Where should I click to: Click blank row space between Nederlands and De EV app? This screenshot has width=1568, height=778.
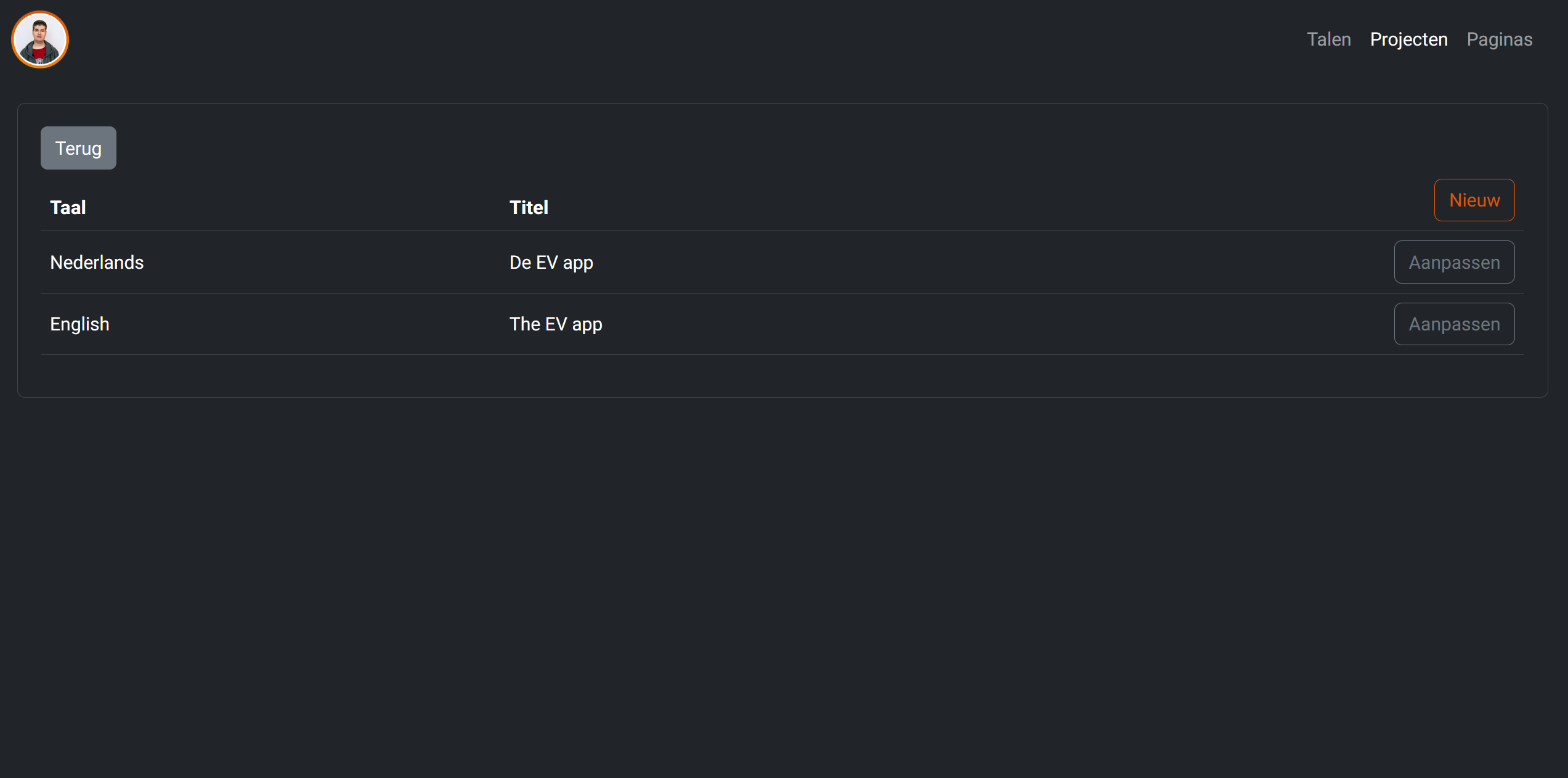click(327, 263)
